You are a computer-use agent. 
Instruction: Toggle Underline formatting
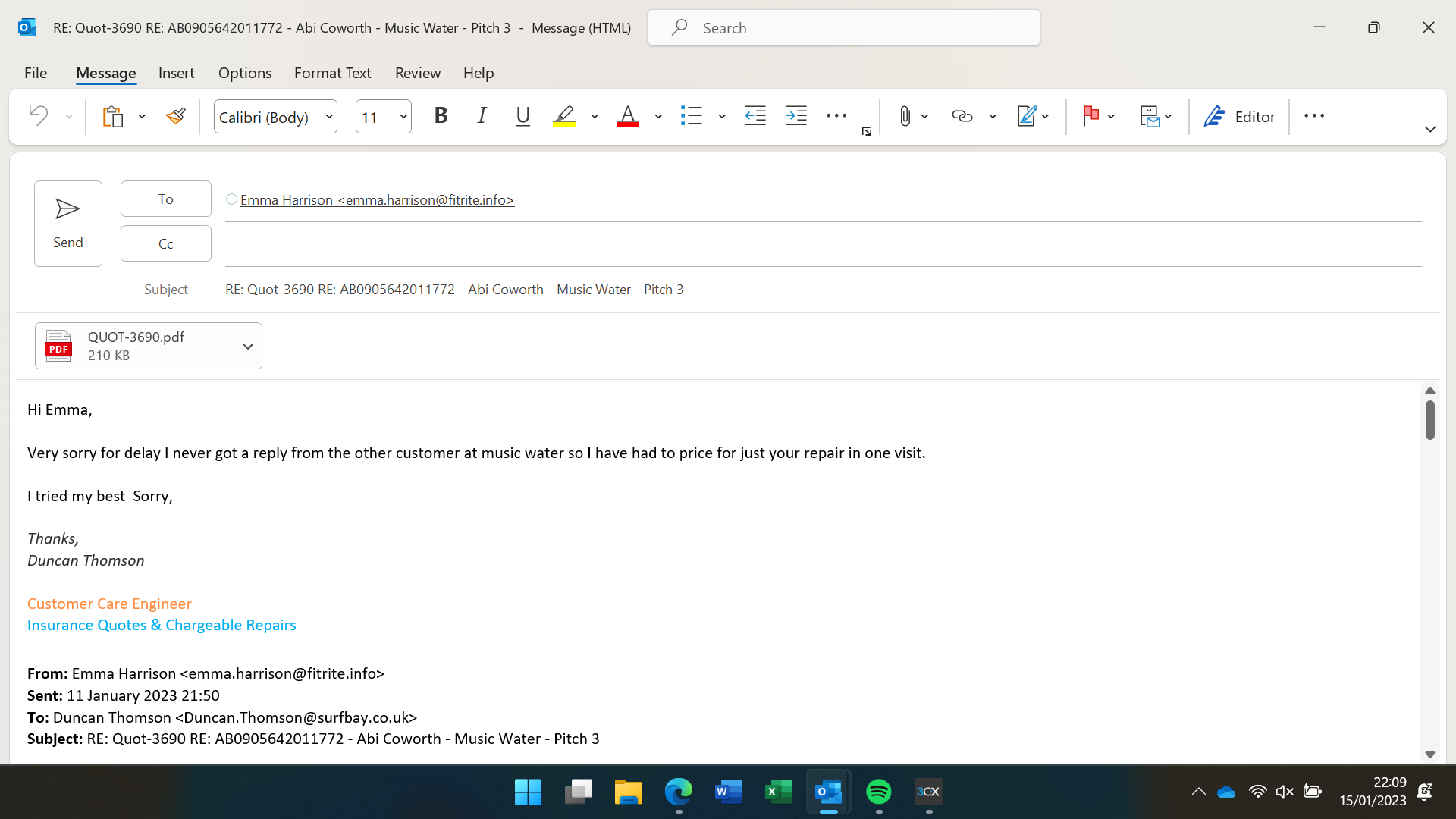click(522, 116)
